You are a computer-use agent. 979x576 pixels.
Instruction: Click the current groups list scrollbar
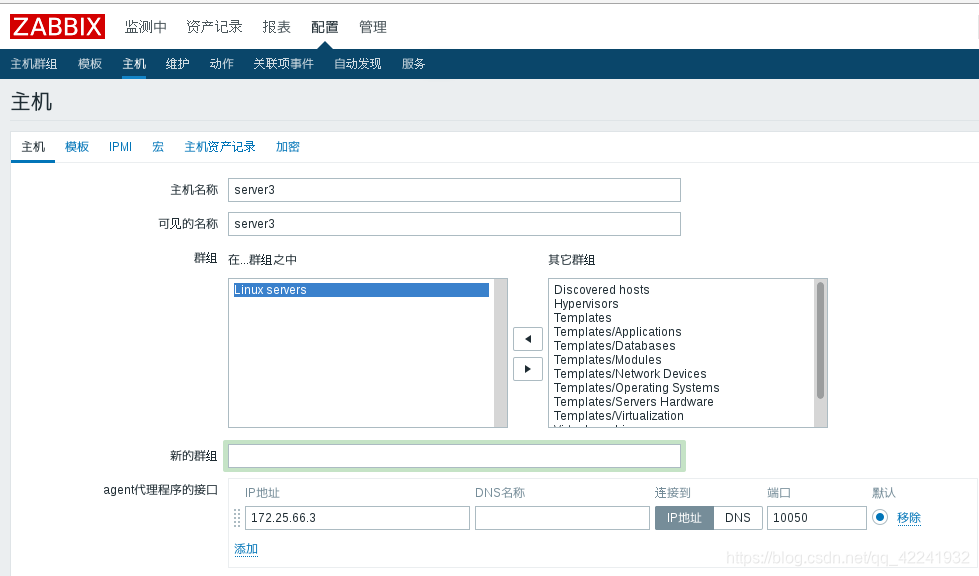click(500, 353)
